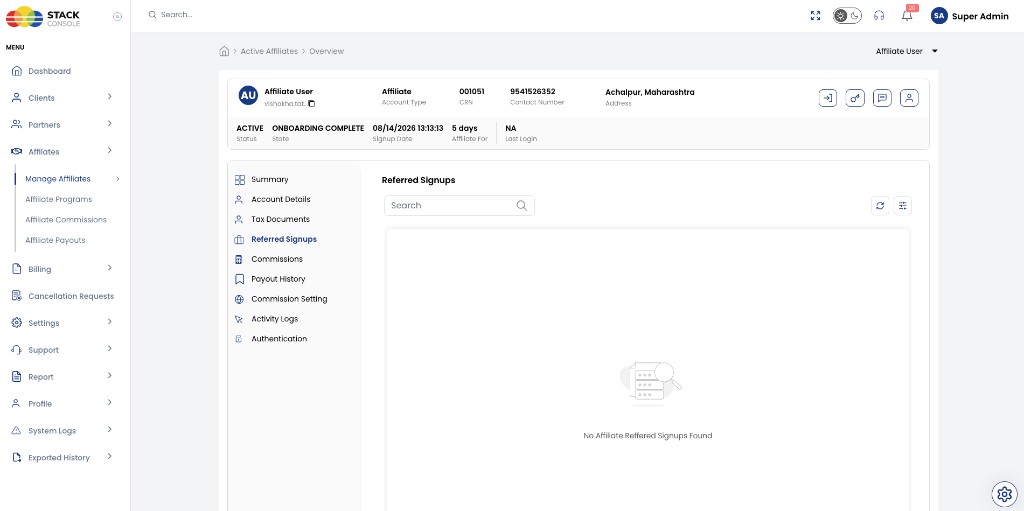The width and height of the screenshot is (1024, 511).
Task: Refresh the Referred Signups list
Action: tap(880, 206)
